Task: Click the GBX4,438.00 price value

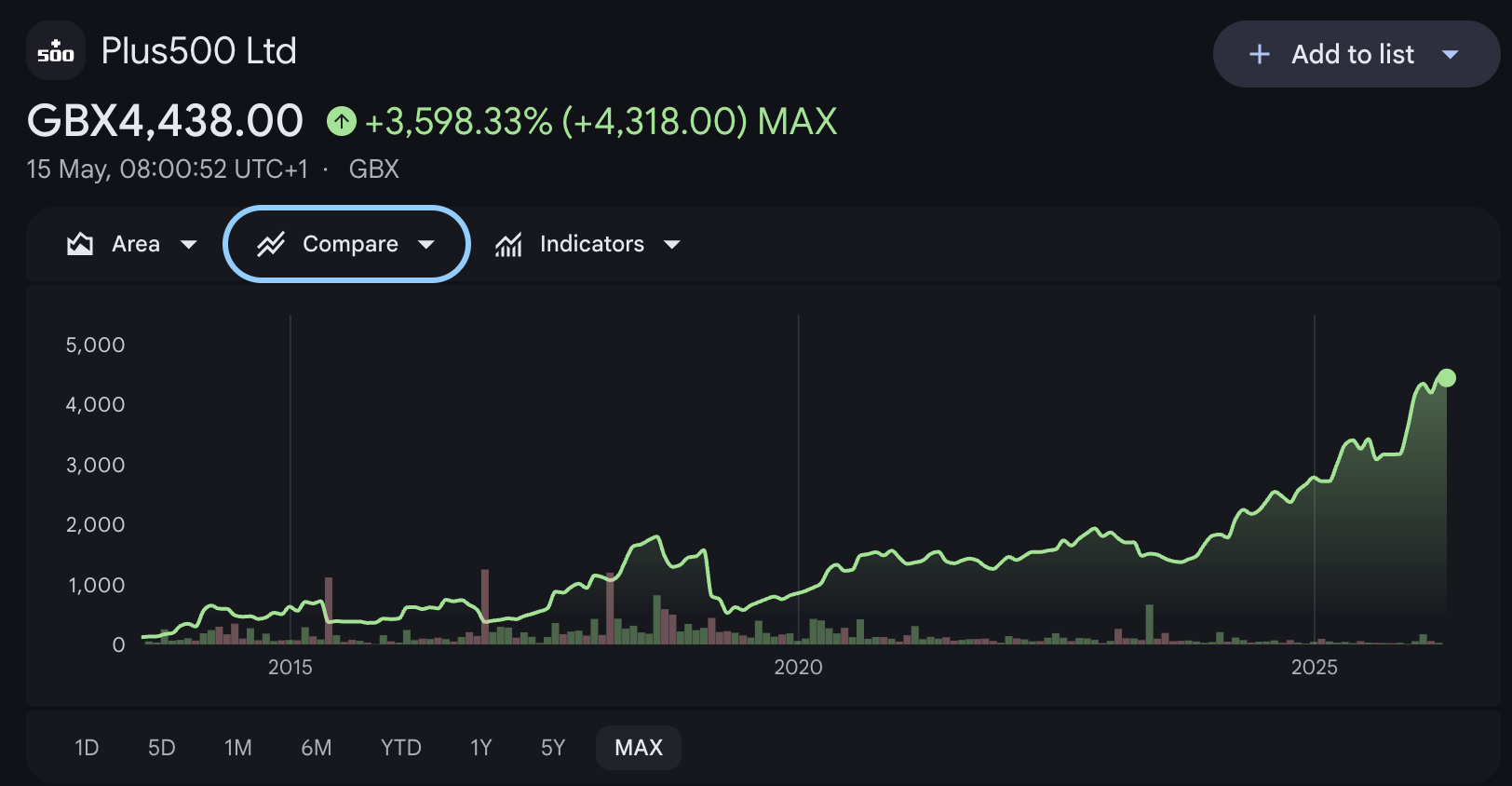Action: click(165, 121)
